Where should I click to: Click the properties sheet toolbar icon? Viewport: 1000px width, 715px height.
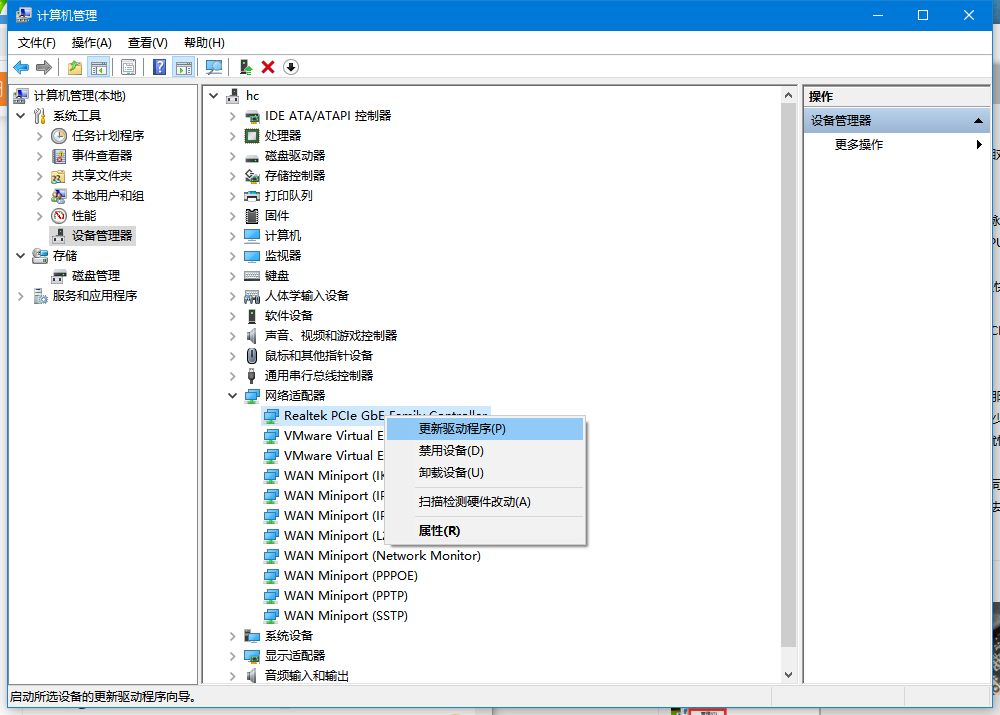pos(128,67)
